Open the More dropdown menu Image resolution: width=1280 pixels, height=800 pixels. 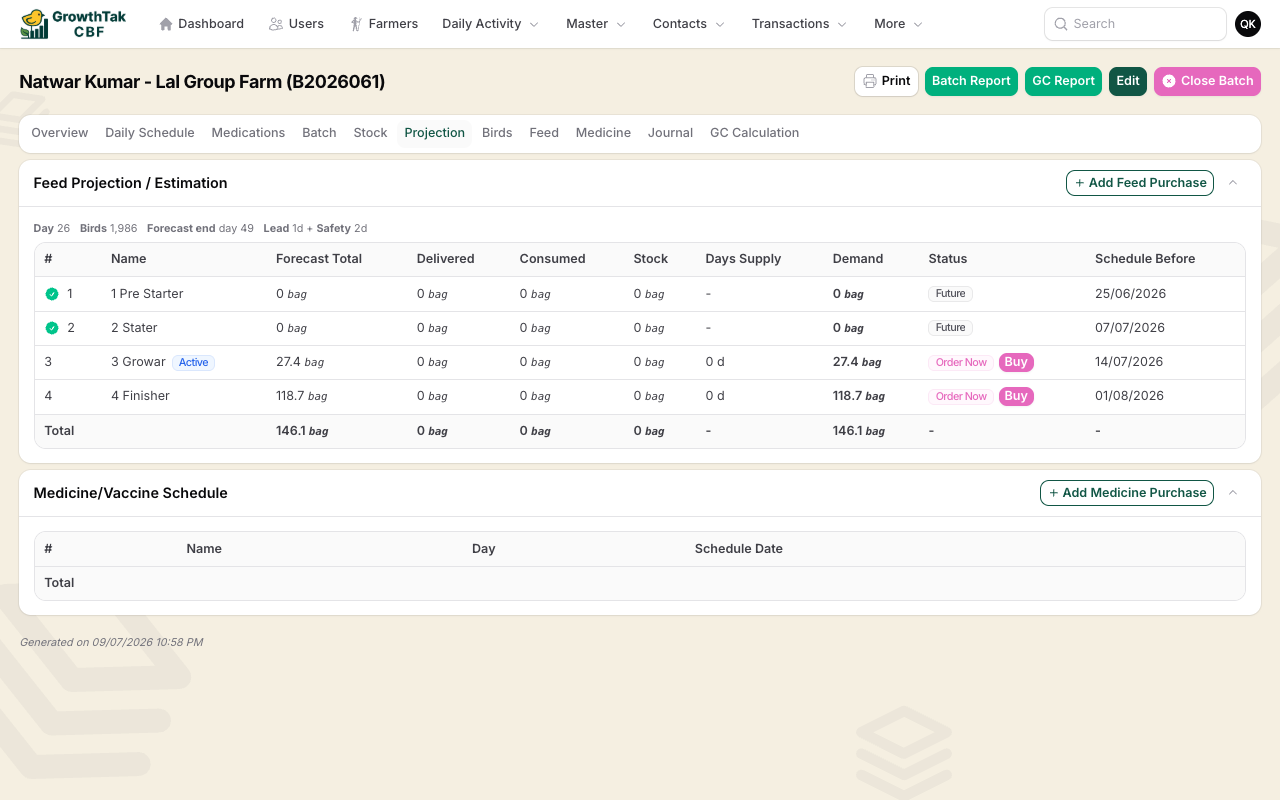coord(898,24)
